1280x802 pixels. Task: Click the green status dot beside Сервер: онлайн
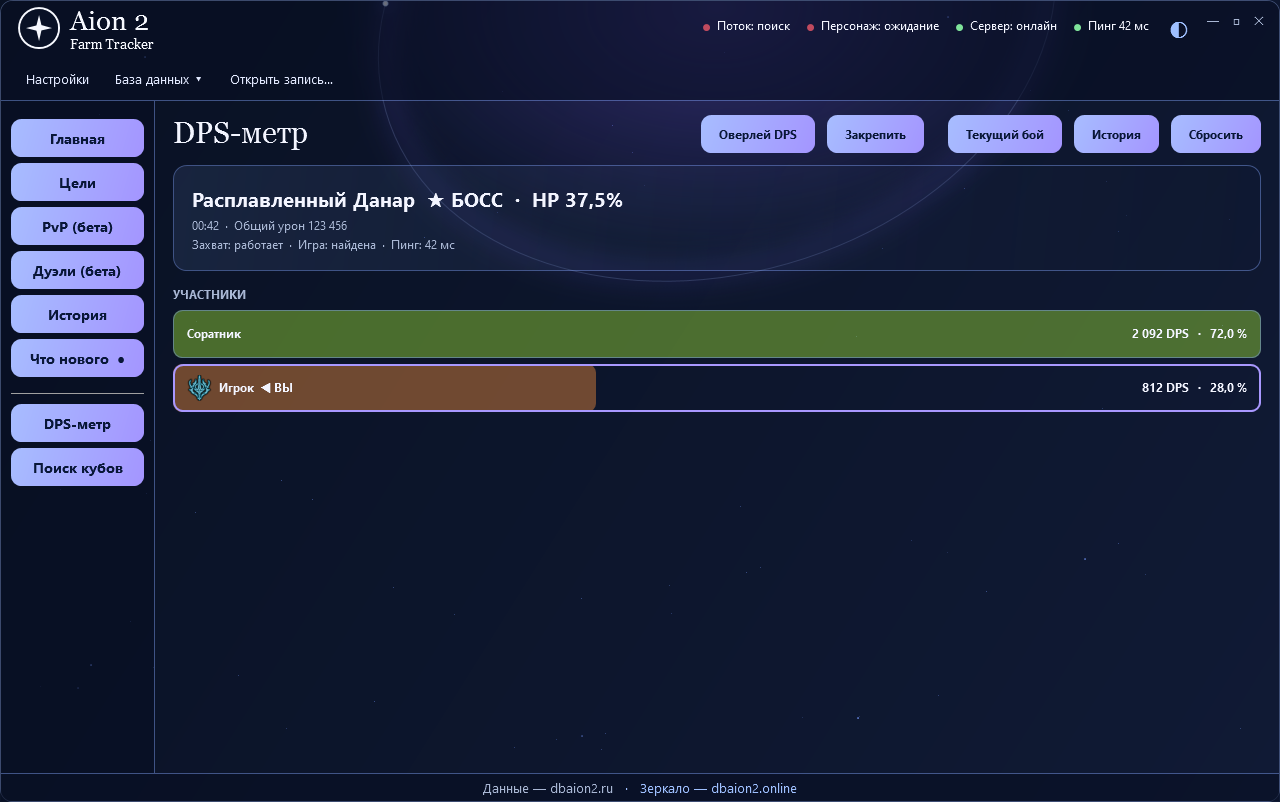pos(960,27)
